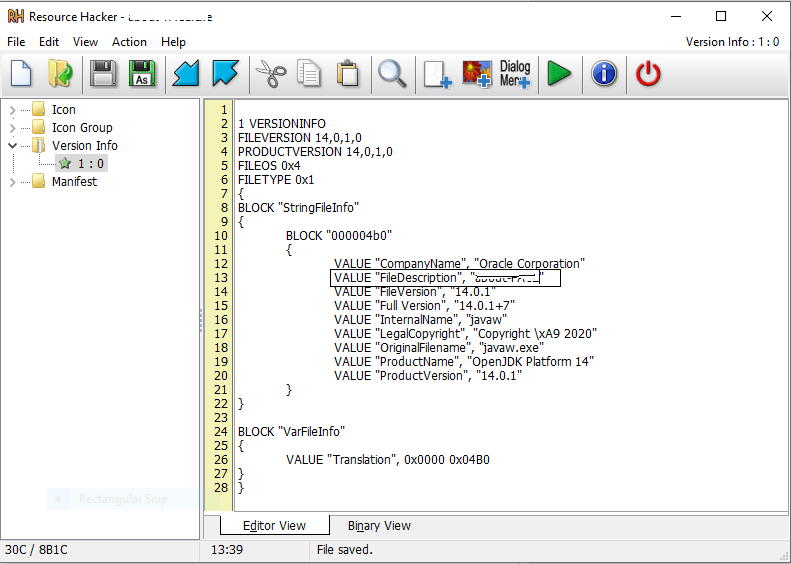The height and width of the screenshot is (564, 791).
Task: Click the ProductName OpenJDK Platform 14 line
Action: 464,362
